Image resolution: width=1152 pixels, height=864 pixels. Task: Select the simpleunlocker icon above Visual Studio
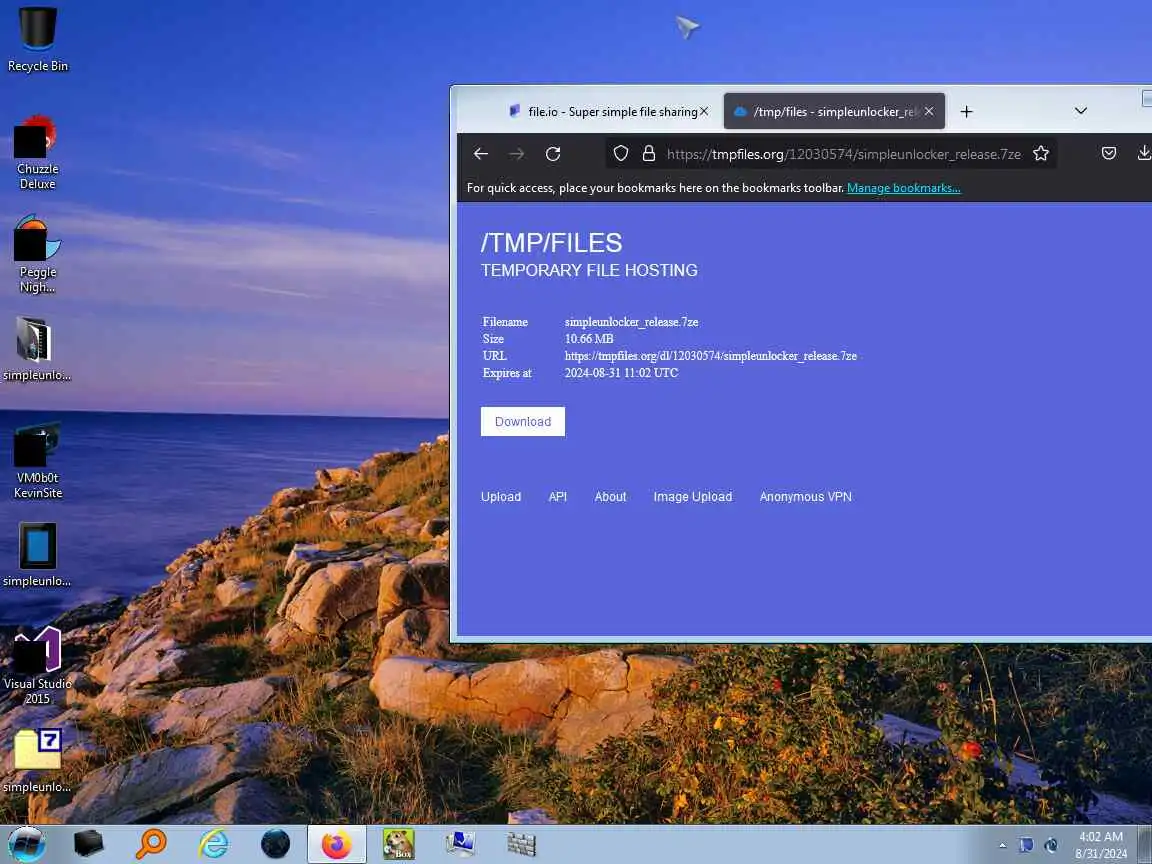click(x=37, y=555)
